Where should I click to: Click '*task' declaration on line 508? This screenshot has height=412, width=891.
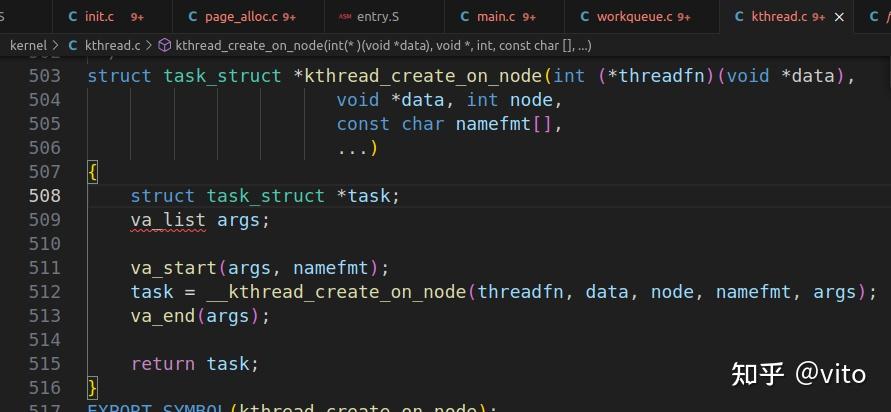tap(364, 196)
